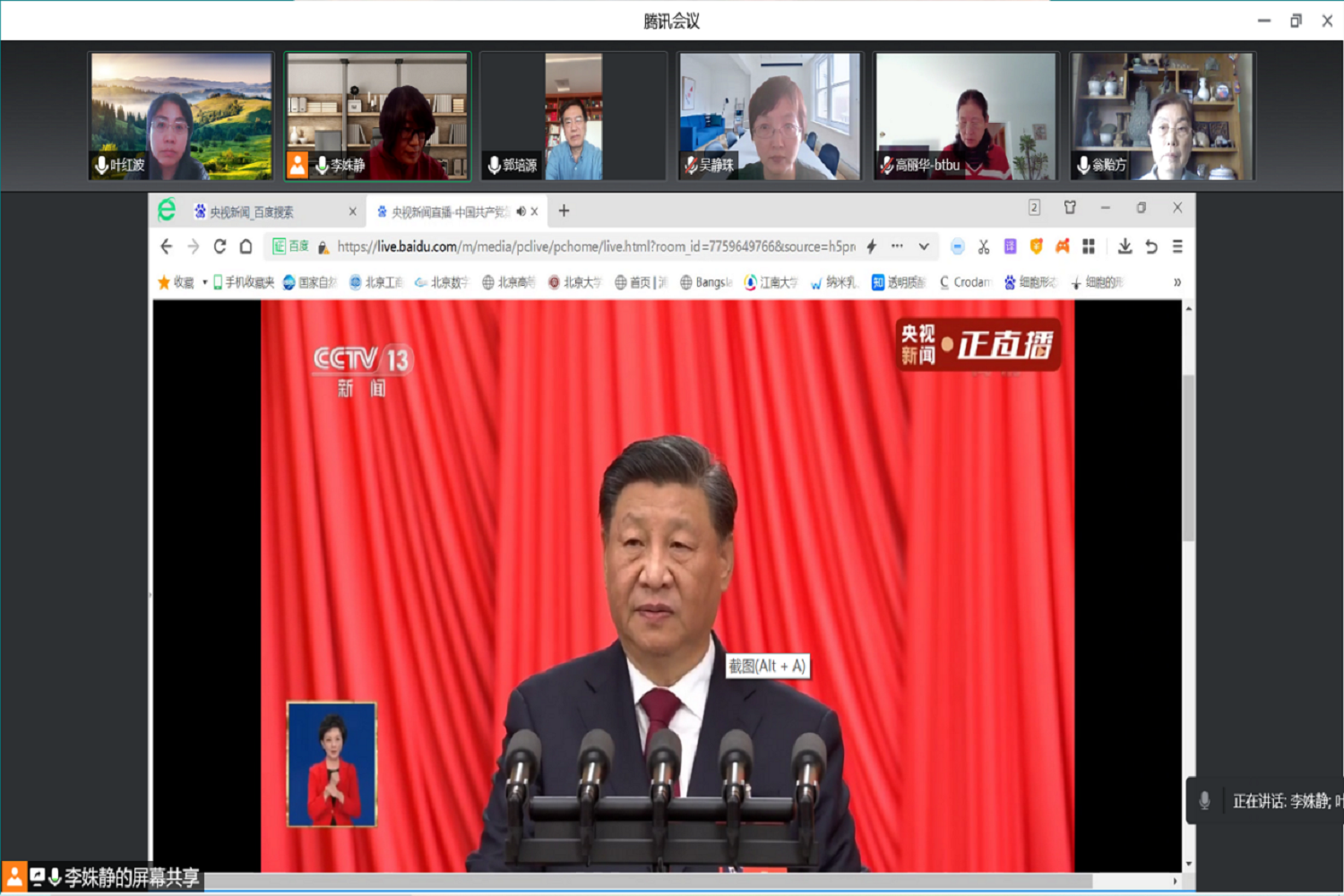Open the apps grid icon in toolbar
Viewport: 1344px width, 896px height.
1088,246
